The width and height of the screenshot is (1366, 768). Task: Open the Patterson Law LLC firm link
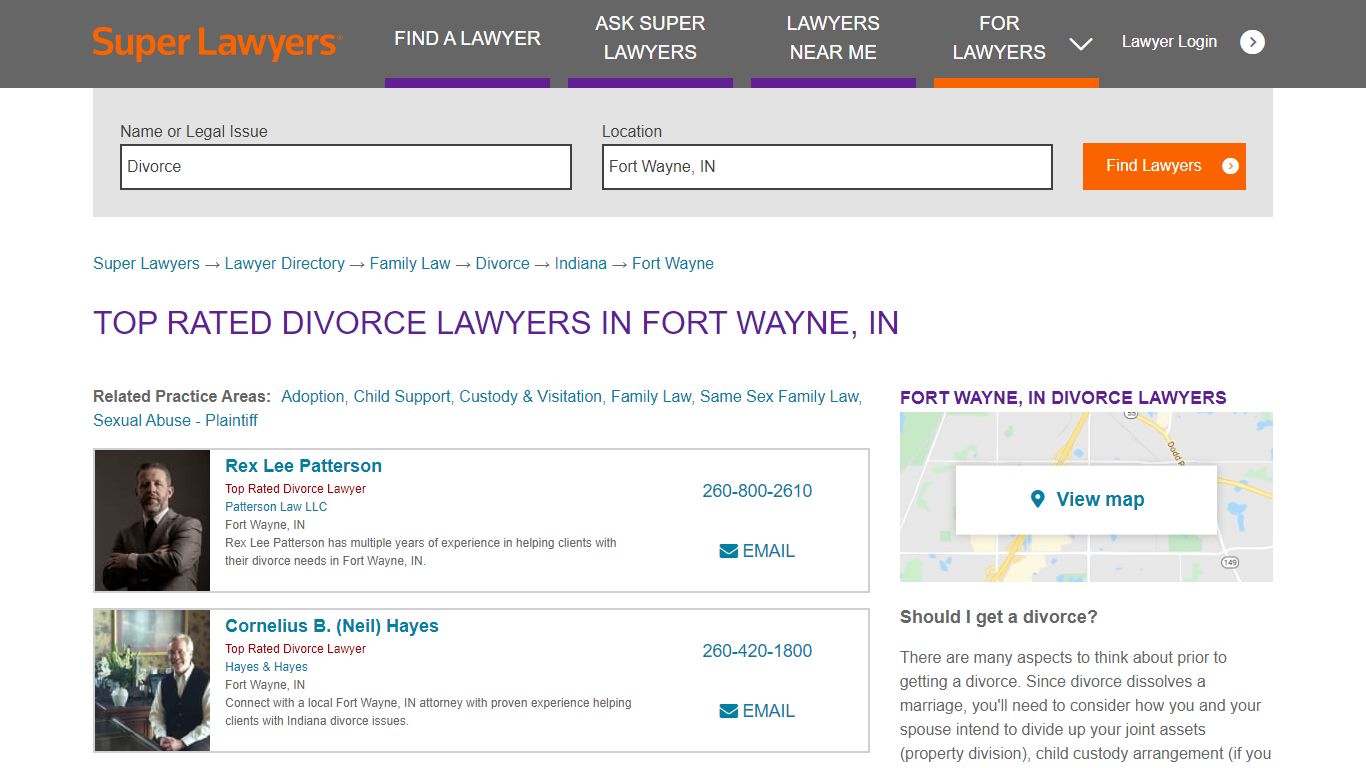pos(276,507)
